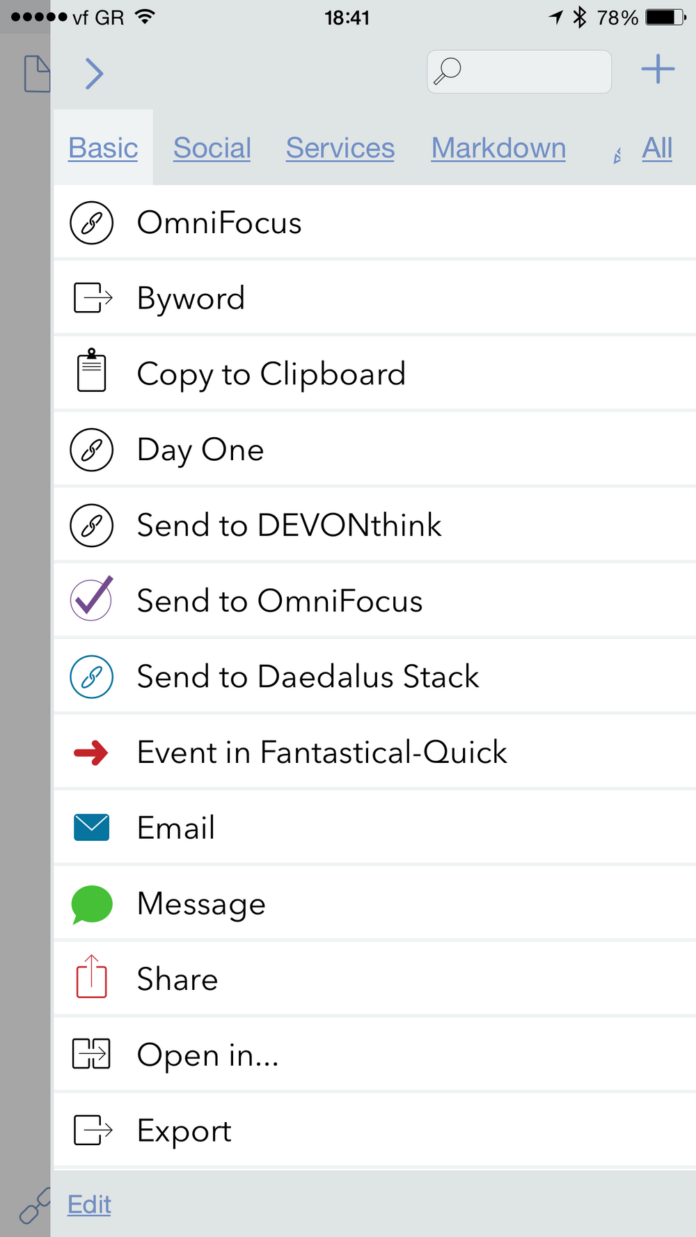This screenshot has height=1237, width=696.
Task: Click the plus icon to add action
Action: click(x=657, y=70)
